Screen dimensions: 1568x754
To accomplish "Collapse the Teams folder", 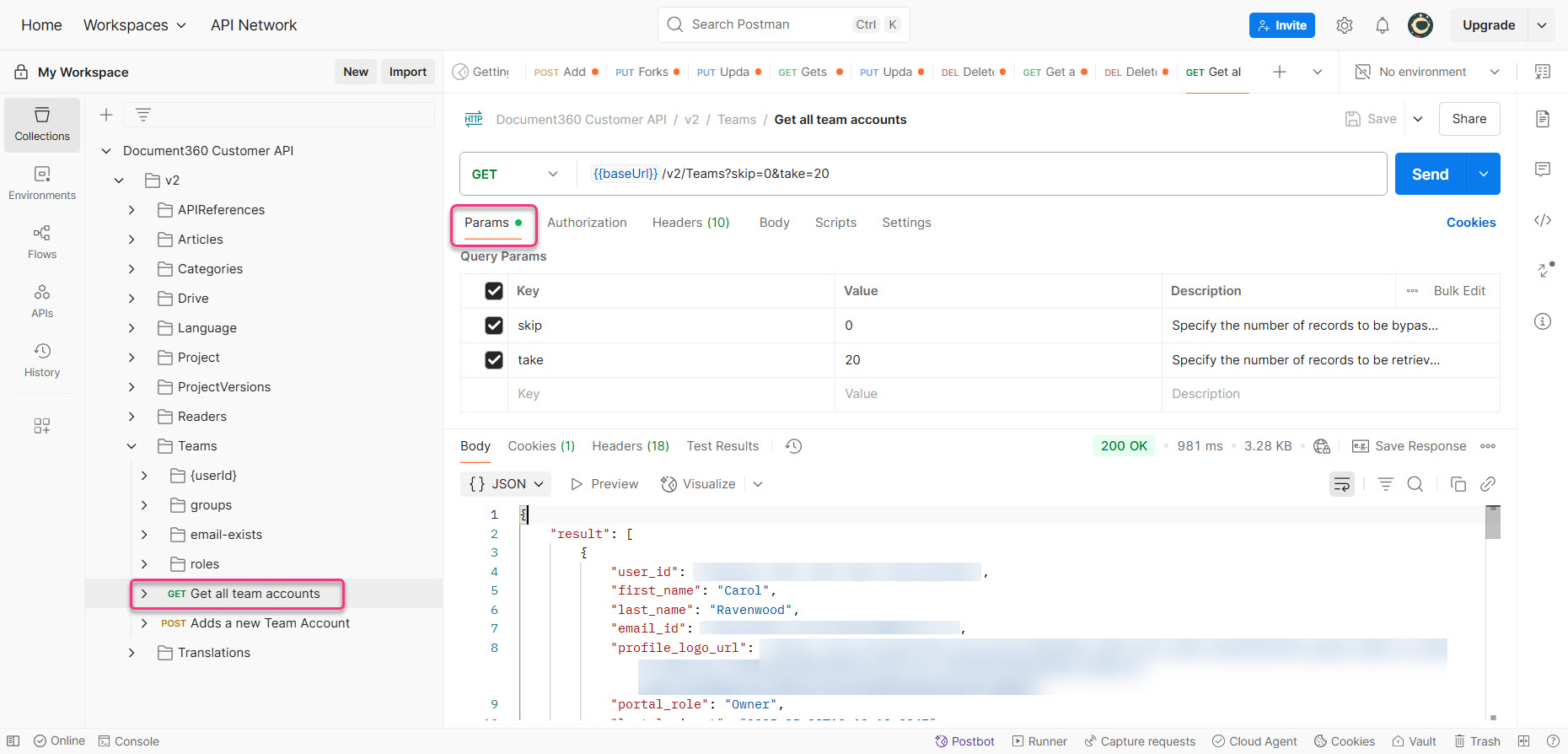I will pos(132,446).
